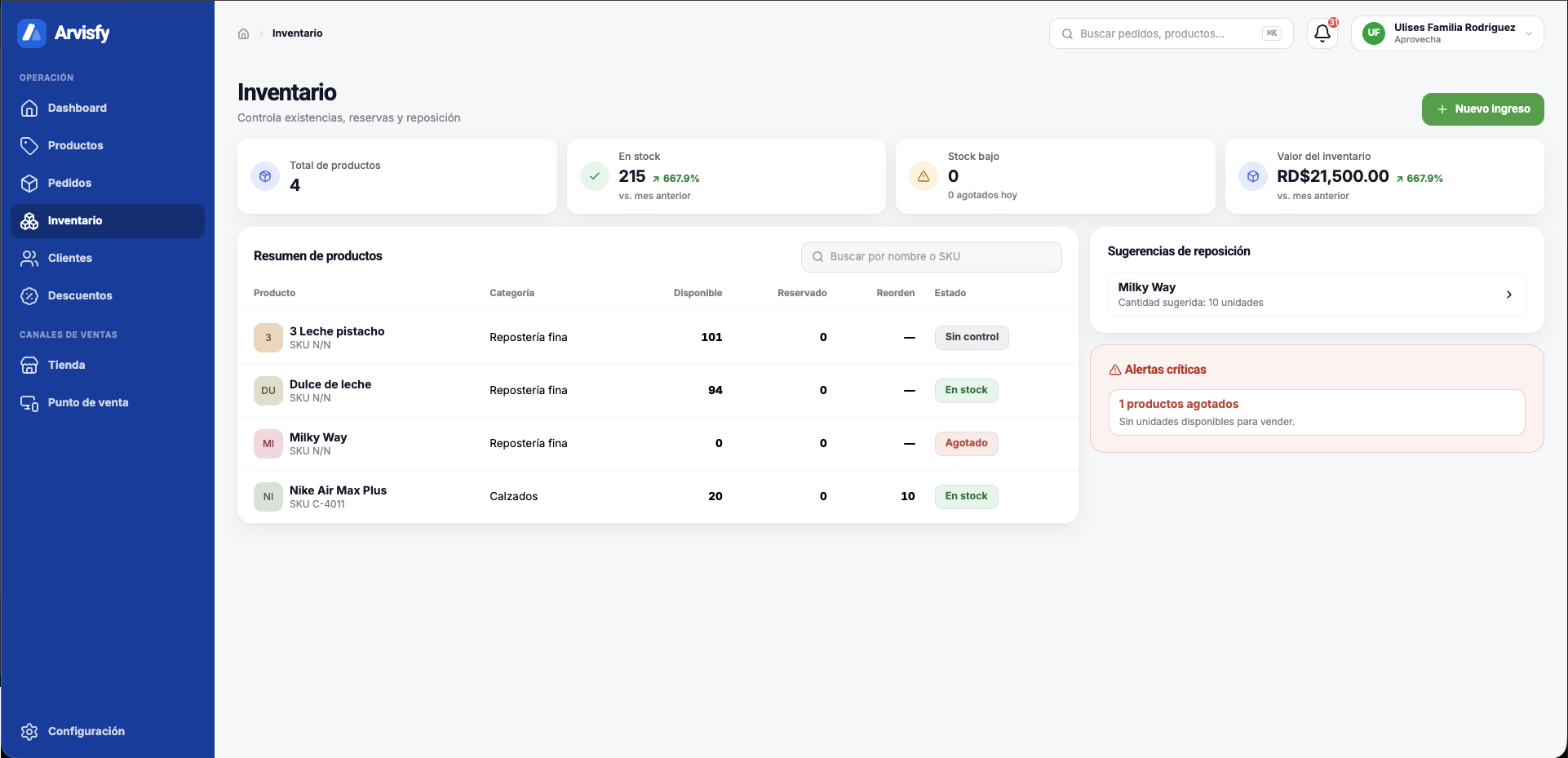The image size is (1568, 758).
Task: Open Punto de venta
Action: tap(108, 402)
